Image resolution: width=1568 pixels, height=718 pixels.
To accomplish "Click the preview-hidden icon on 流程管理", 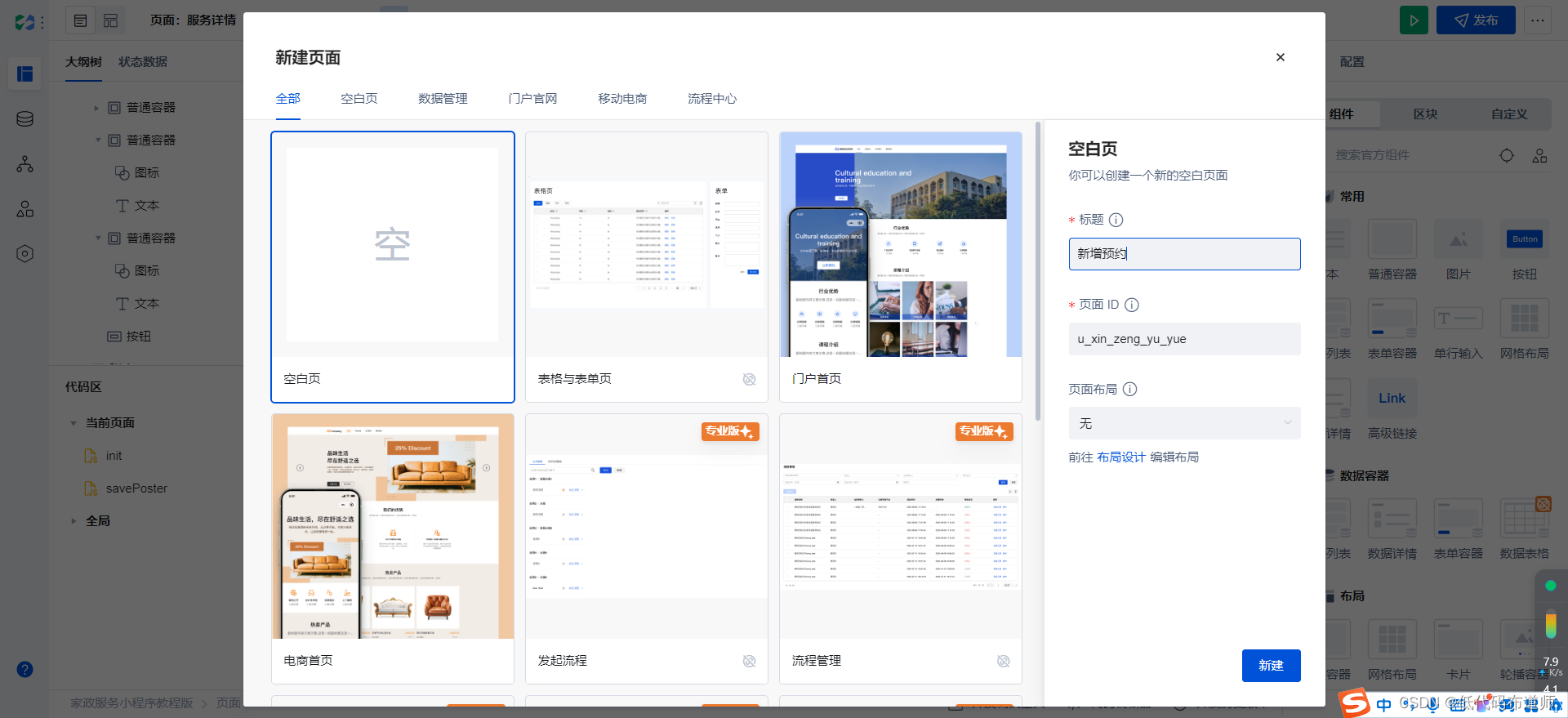I will [x=1003, y=661].
